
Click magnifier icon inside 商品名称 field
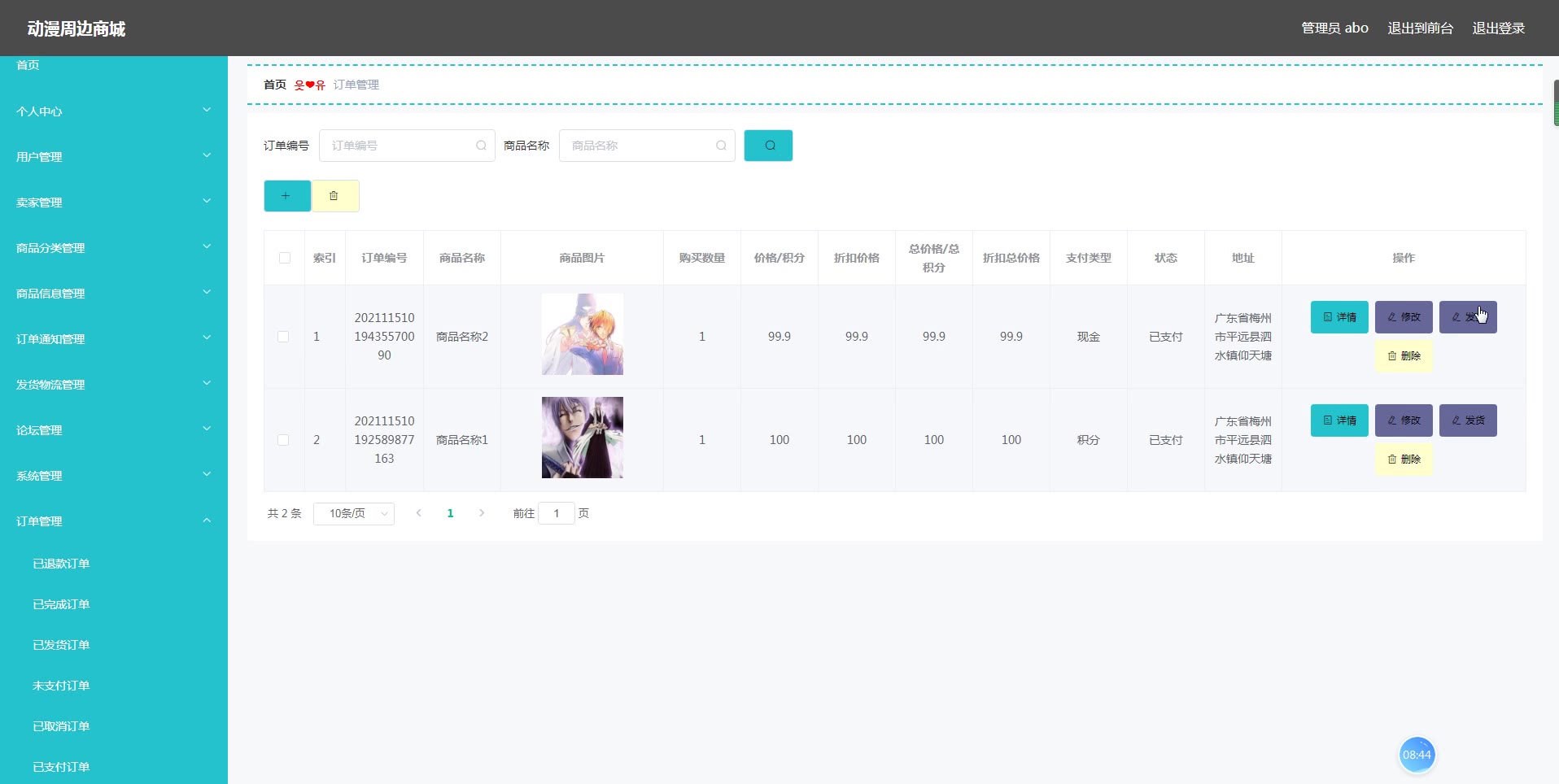coord(721,146)
